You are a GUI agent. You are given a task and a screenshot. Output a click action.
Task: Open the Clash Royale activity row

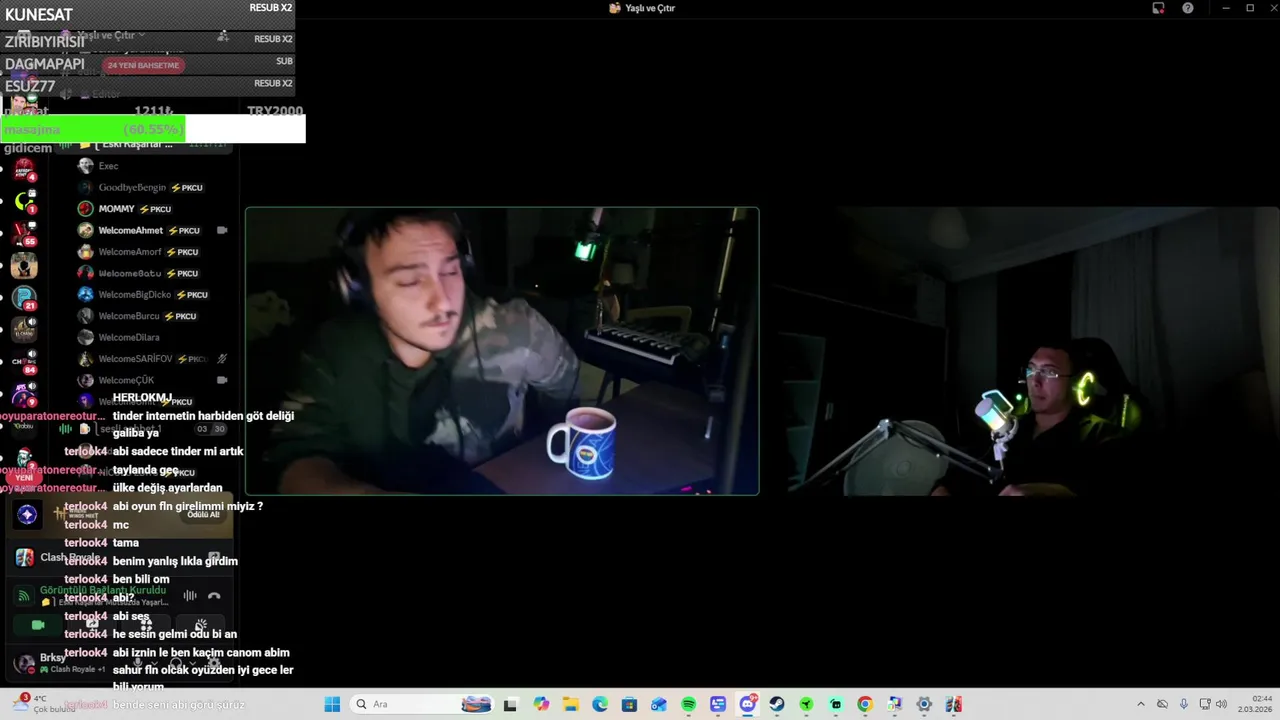click(x=120, y=558)
